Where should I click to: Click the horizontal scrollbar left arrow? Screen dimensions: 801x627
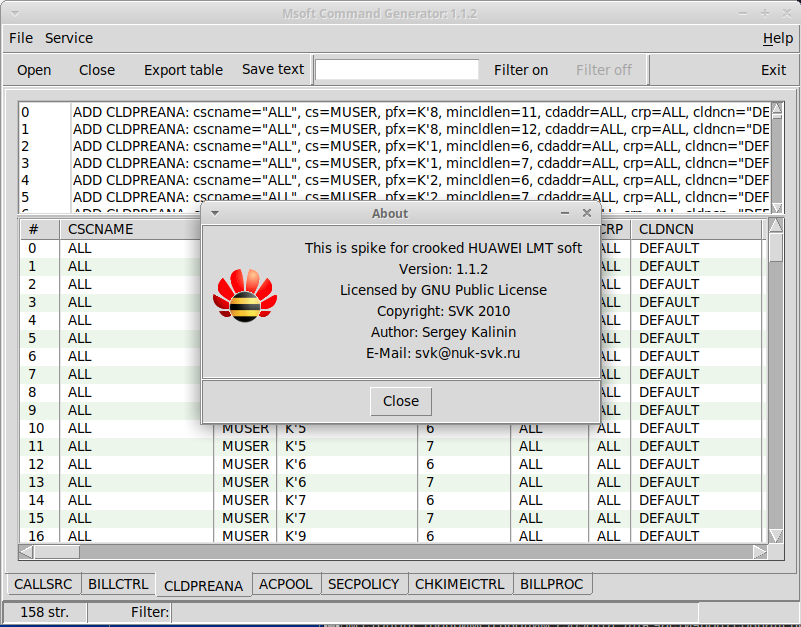[27, 552]
